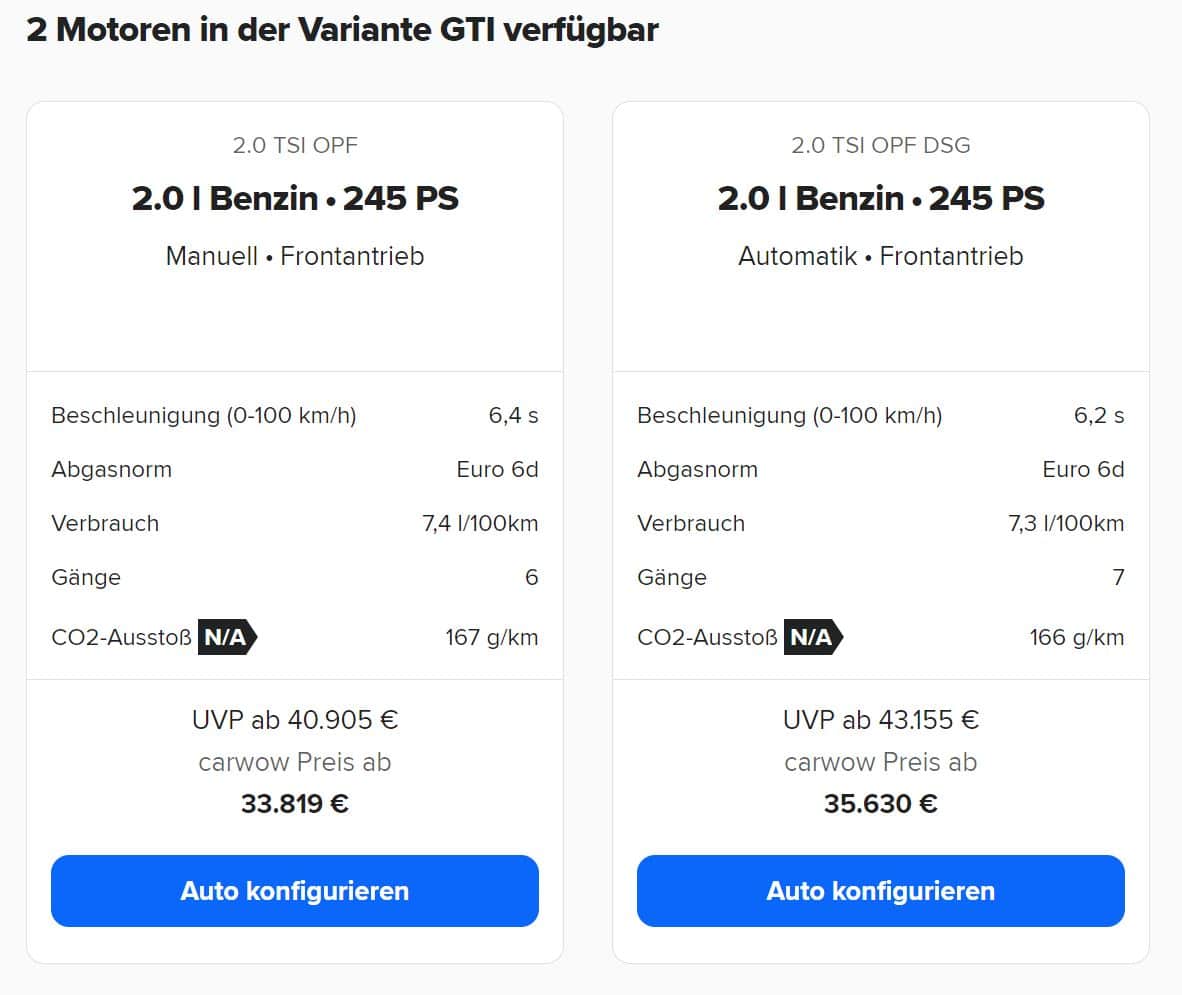
Task: Click the 6,2 s acceleration value
Action: [1099, 415]
